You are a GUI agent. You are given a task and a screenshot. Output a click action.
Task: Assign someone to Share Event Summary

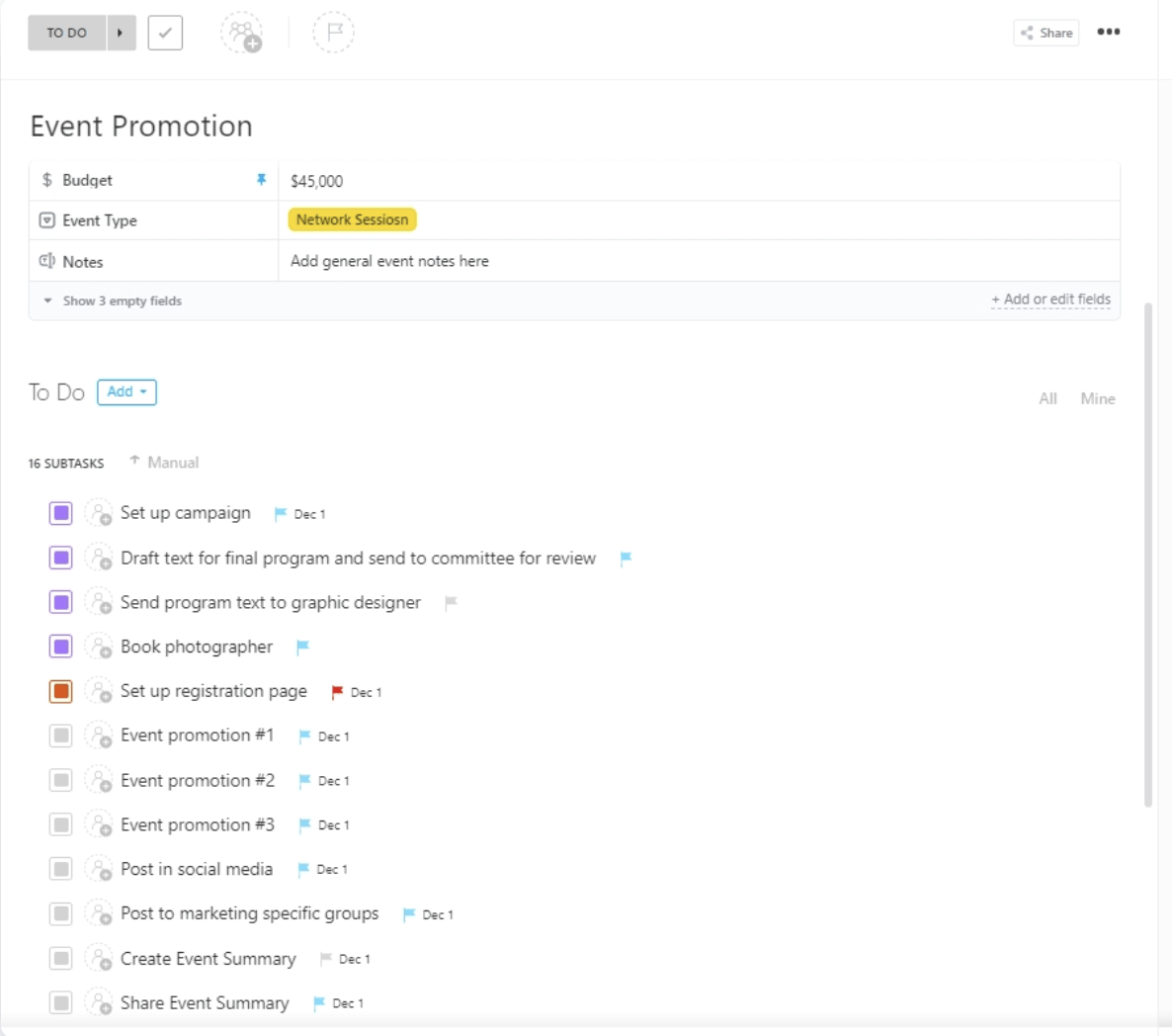click(x=99, y=1002)
